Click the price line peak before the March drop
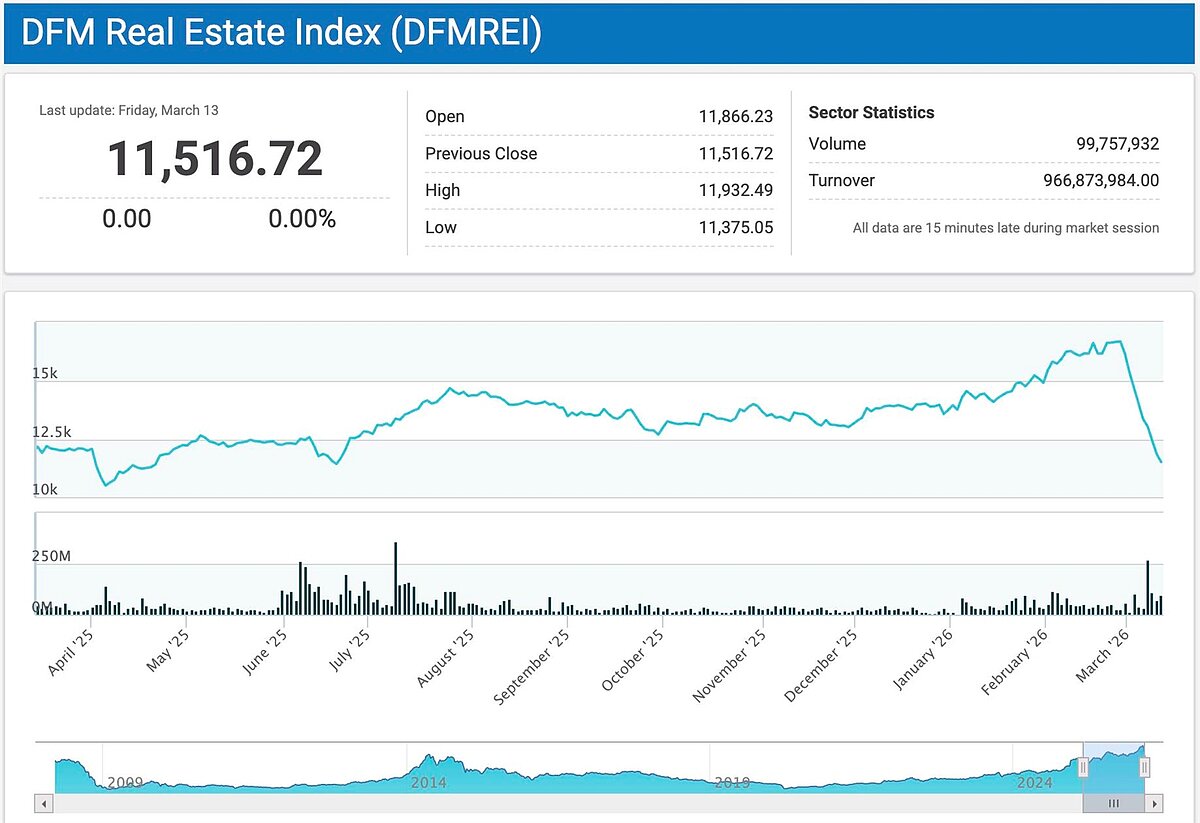Image resolution: width=1200 pixels, height=823 pixels. click(1118, 342)
